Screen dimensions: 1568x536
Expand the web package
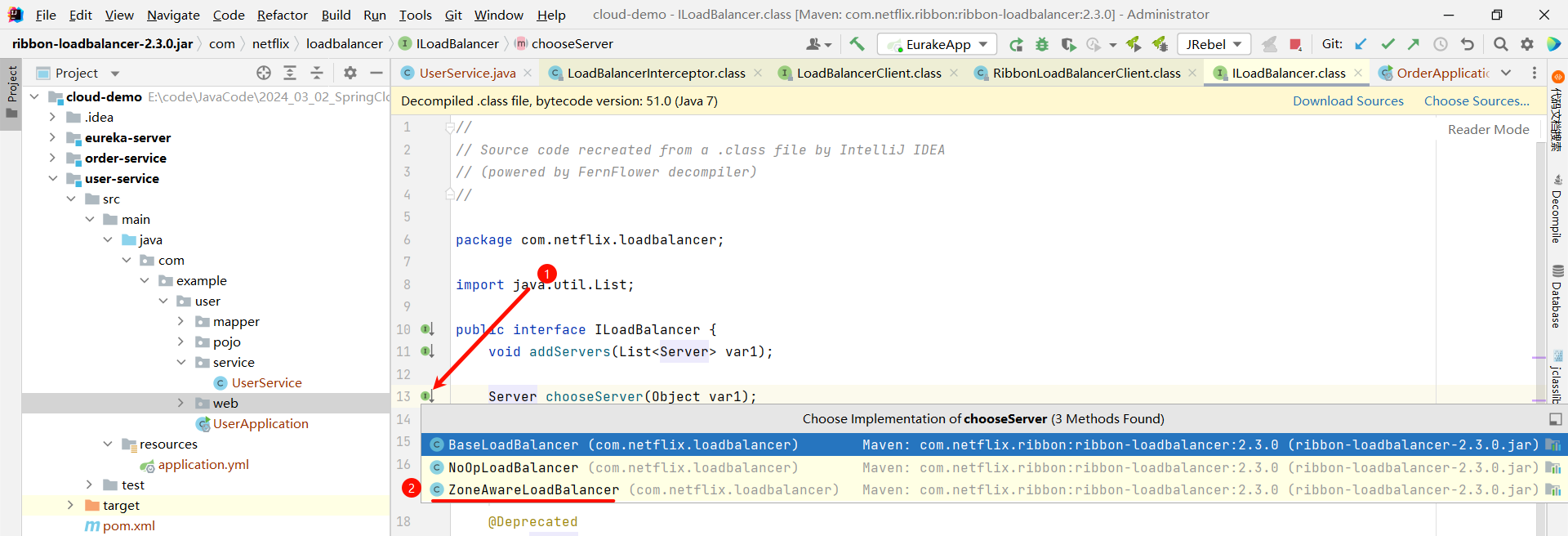180,403
